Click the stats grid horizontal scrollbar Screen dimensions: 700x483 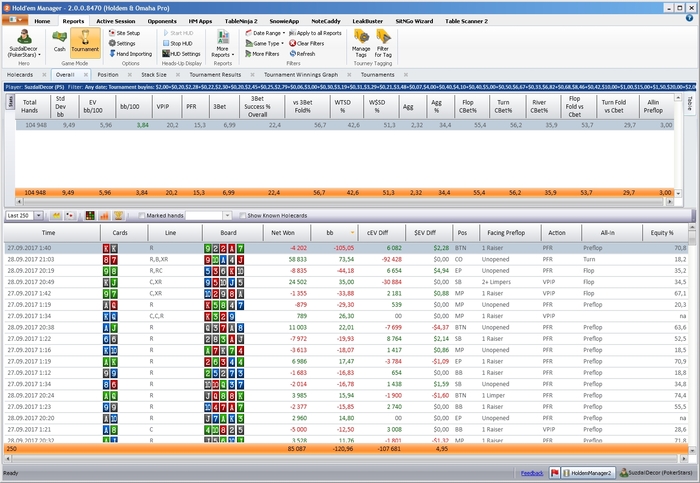tap(343, 202)
